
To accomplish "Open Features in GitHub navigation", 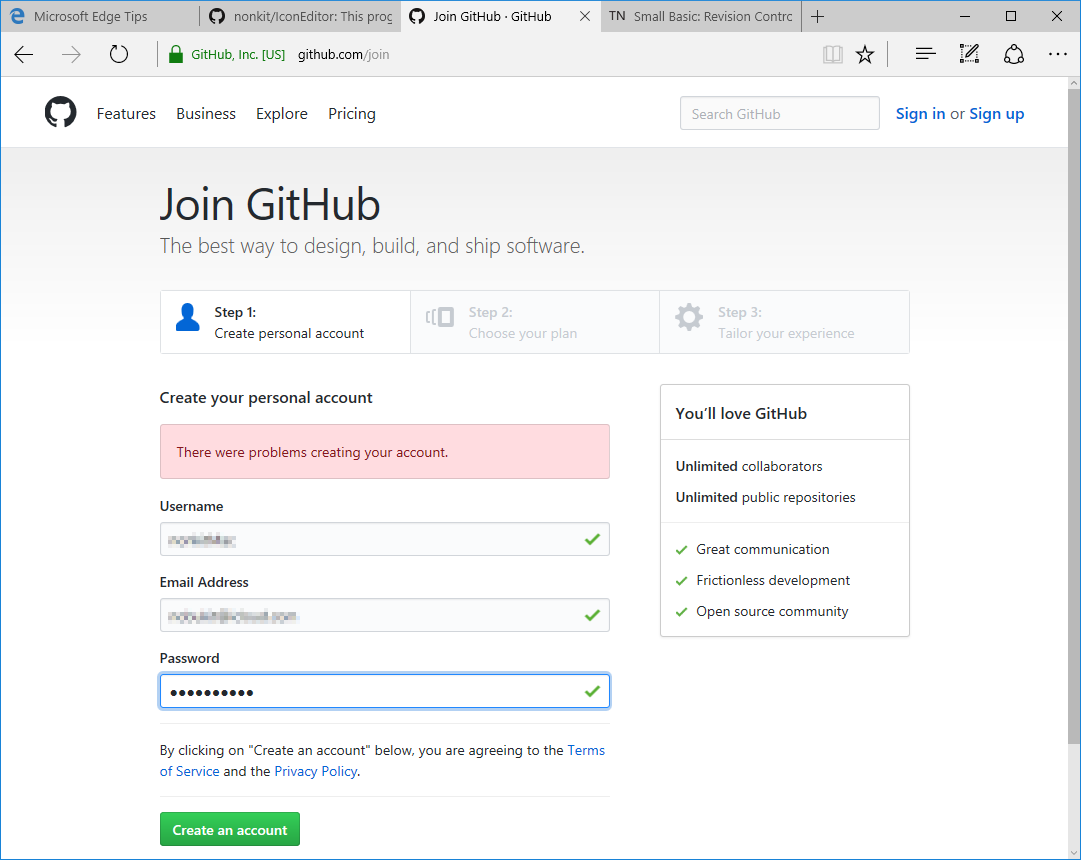I will [x=126, y=114].
